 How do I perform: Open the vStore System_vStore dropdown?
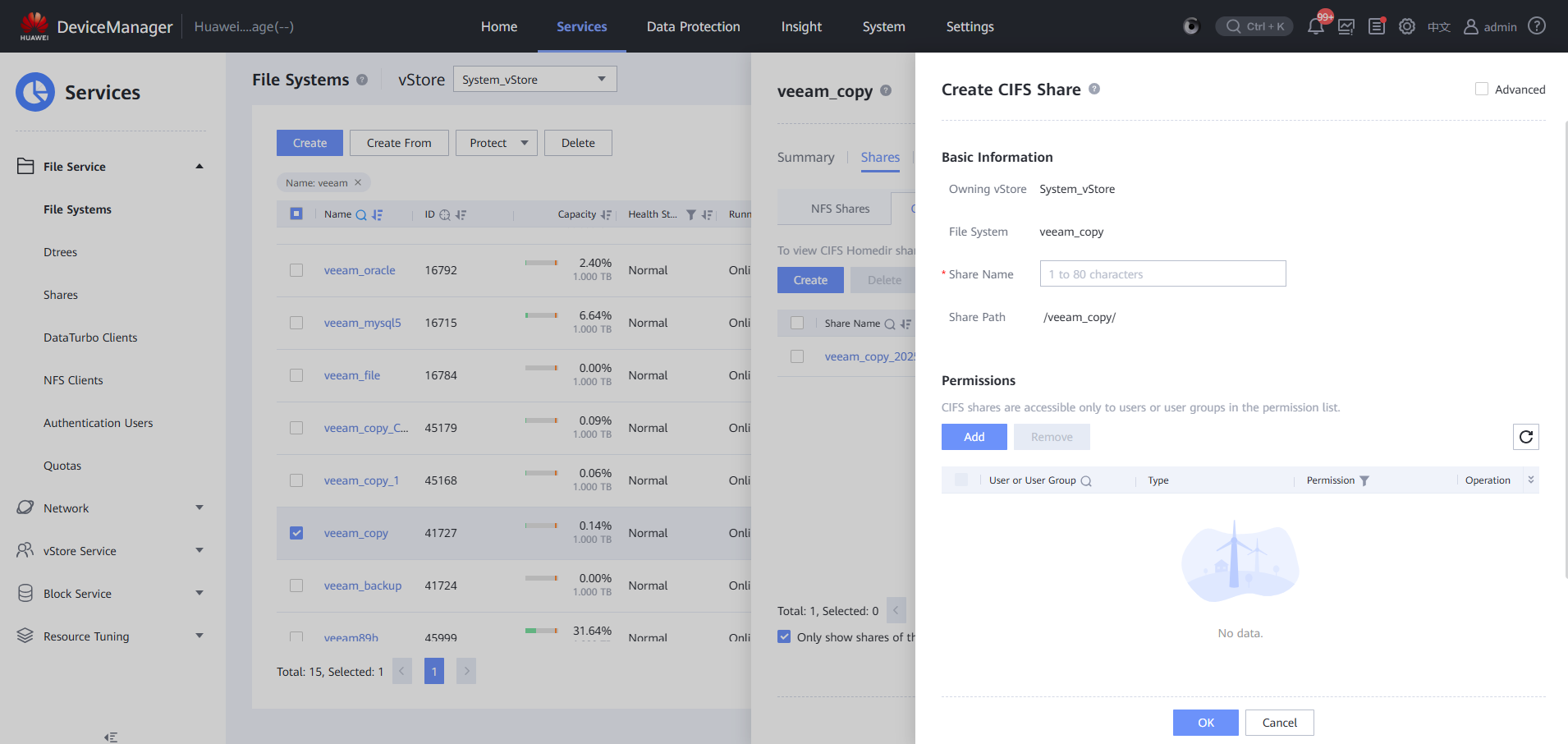tap(534, 80)
